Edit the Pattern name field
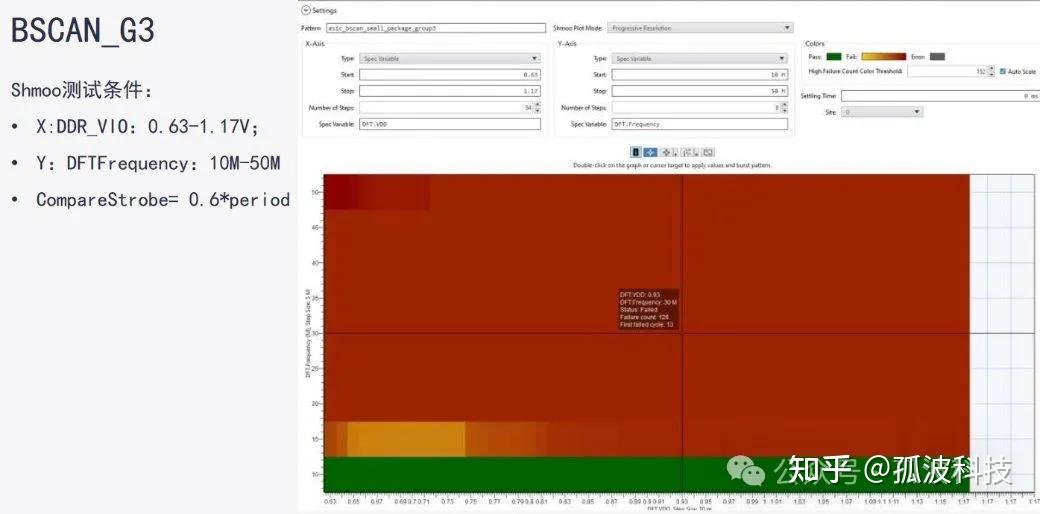The width and height of the screenshot is (1040, 514). pos(436,29)
